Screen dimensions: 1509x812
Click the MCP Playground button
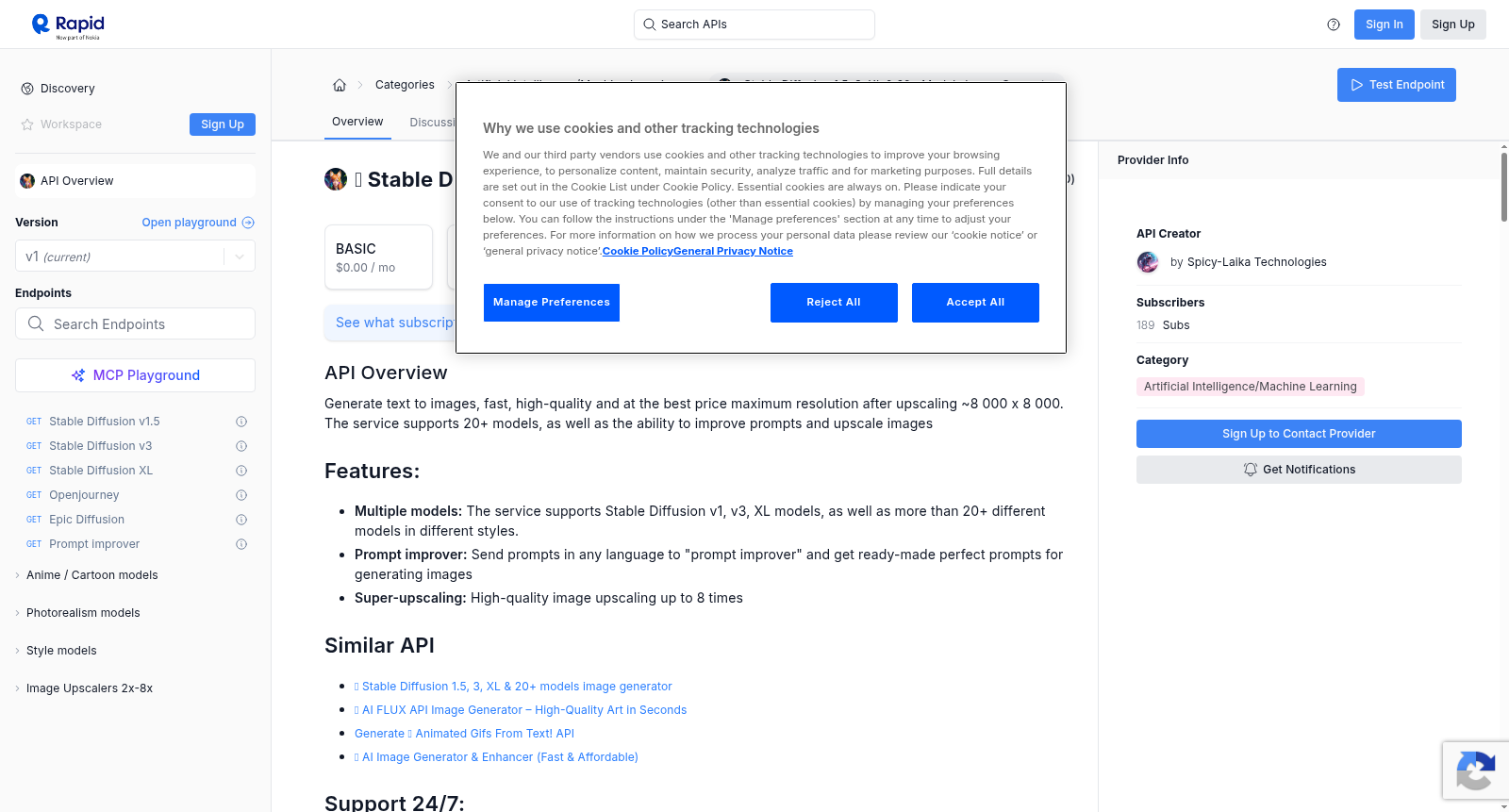tap(135, 375)
